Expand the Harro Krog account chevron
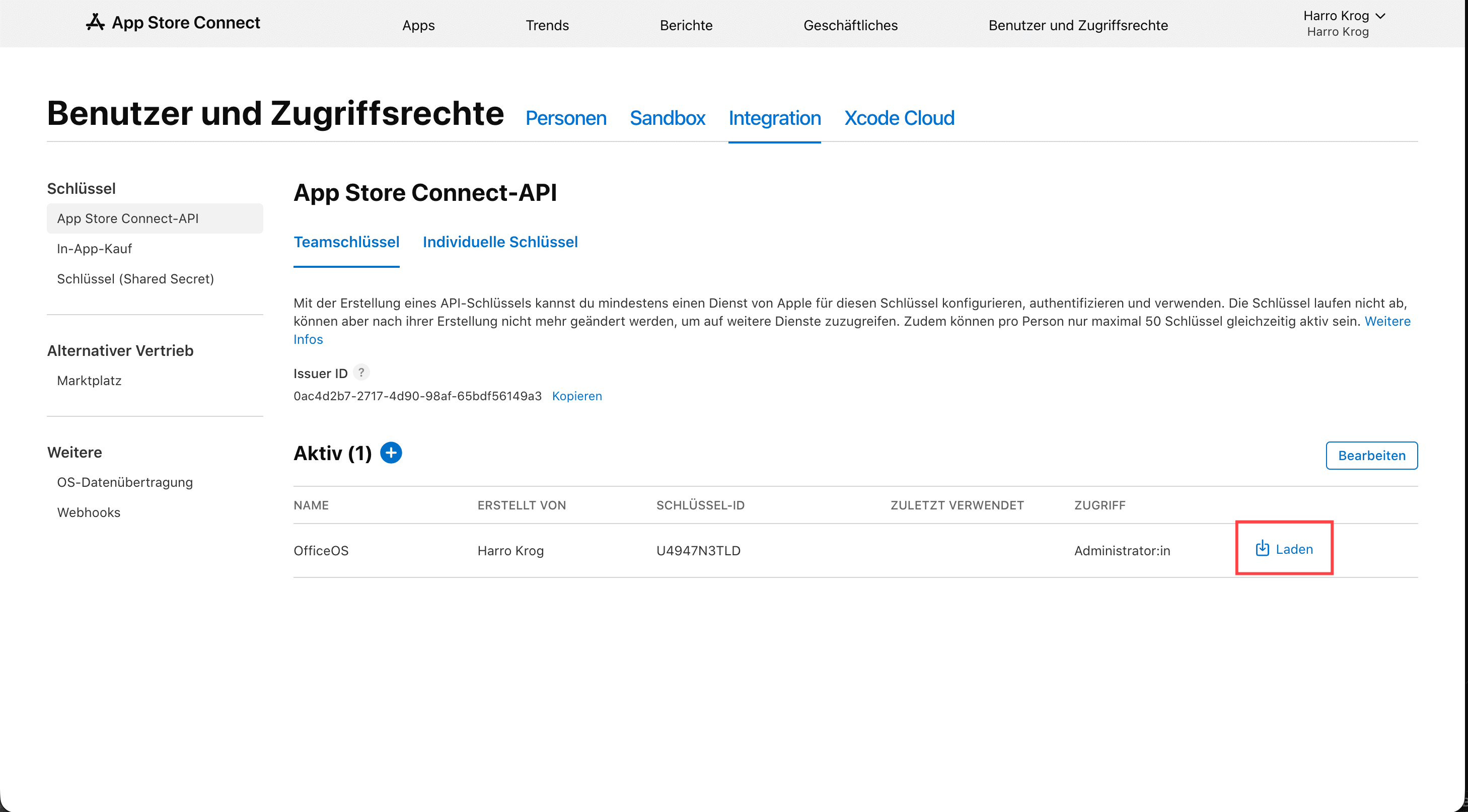Image resolution: width=1468 pixels, height=812 pixels. tap(1380, 16)
